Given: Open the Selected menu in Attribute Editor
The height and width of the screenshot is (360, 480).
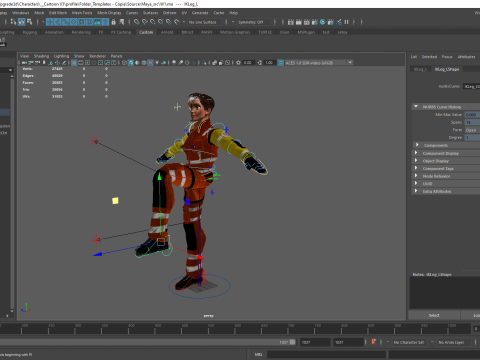Looking at the screenshot, I should click(429, 57).
